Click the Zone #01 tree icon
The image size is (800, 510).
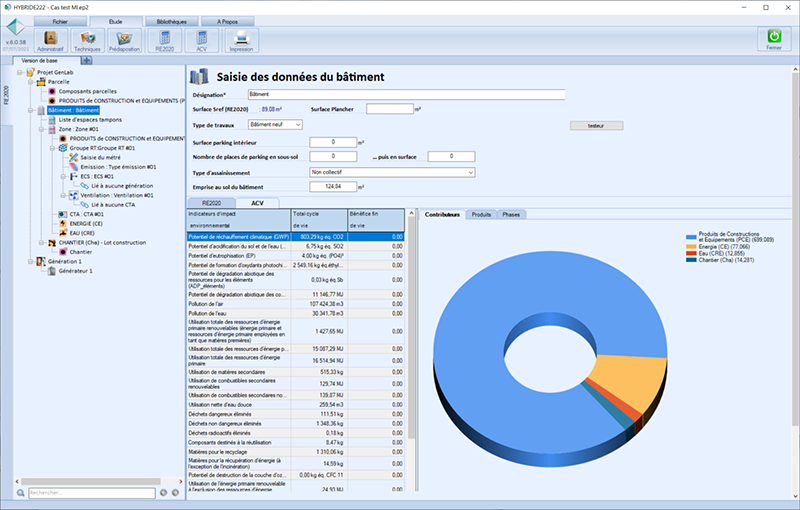(52, 129)
